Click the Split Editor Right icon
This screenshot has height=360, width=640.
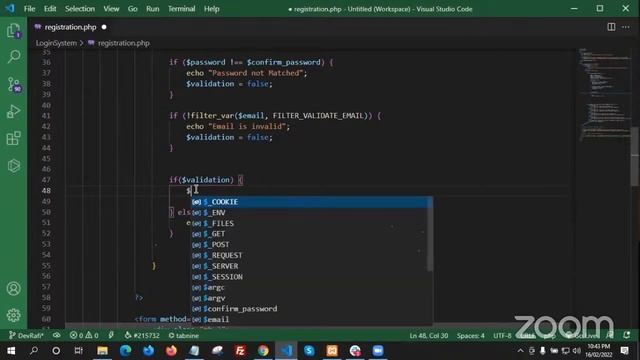coord(611,27)
